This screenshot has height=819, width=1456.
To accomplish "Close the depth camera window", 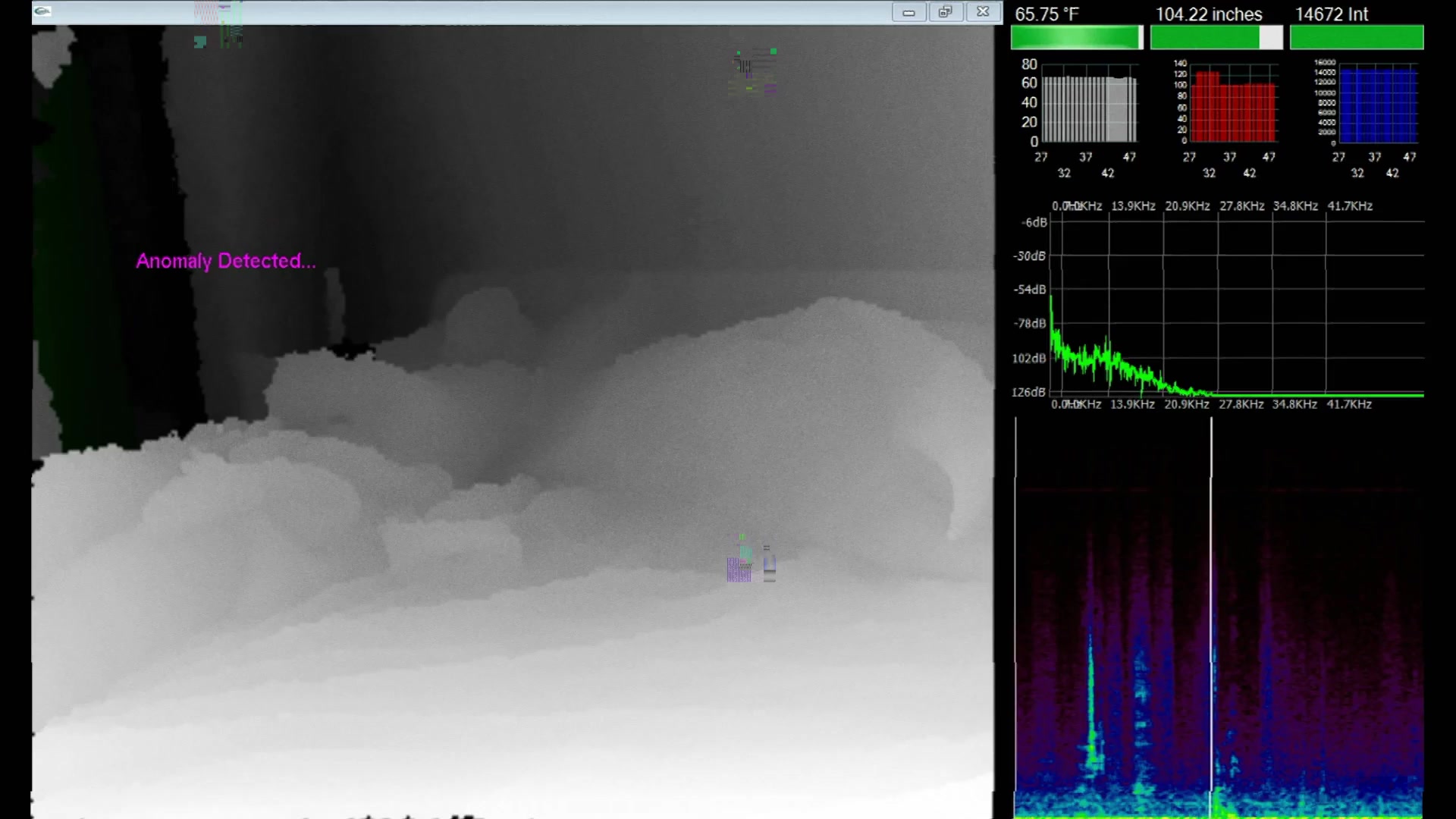I will [x=983, y=12].
